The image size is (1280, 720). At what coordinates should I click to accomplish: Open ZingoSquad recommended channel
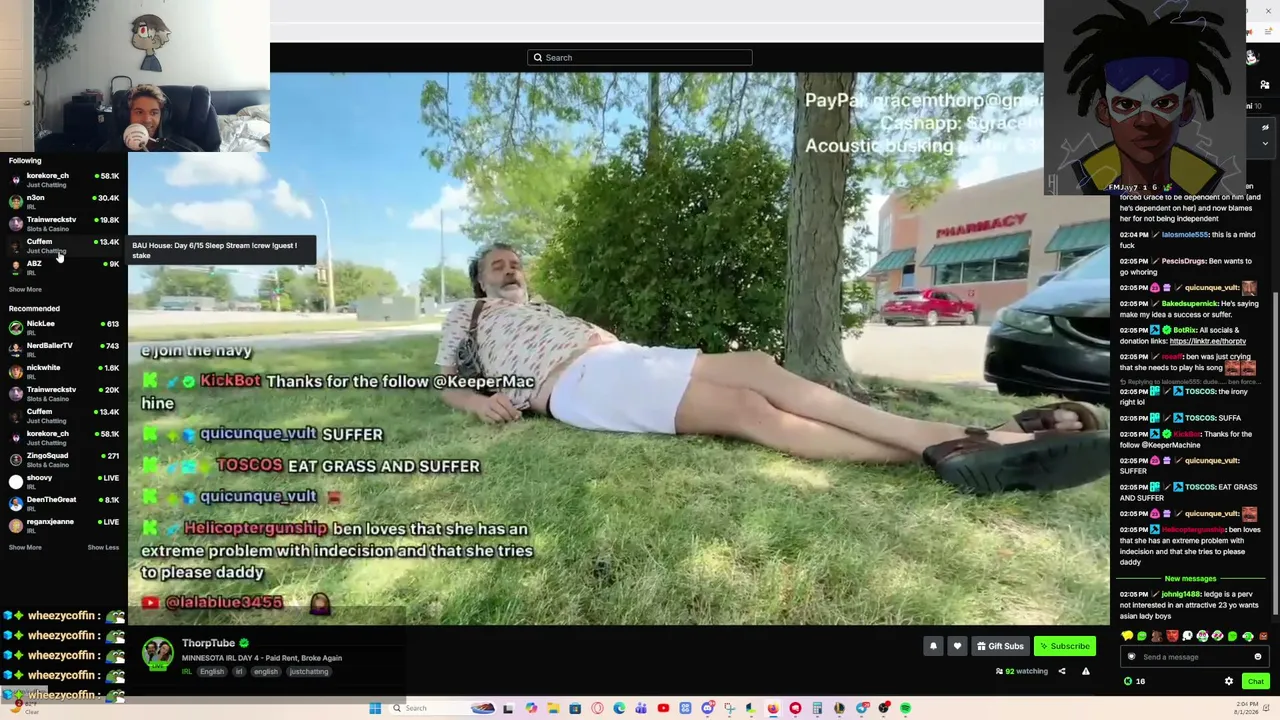tap(64, 460)
